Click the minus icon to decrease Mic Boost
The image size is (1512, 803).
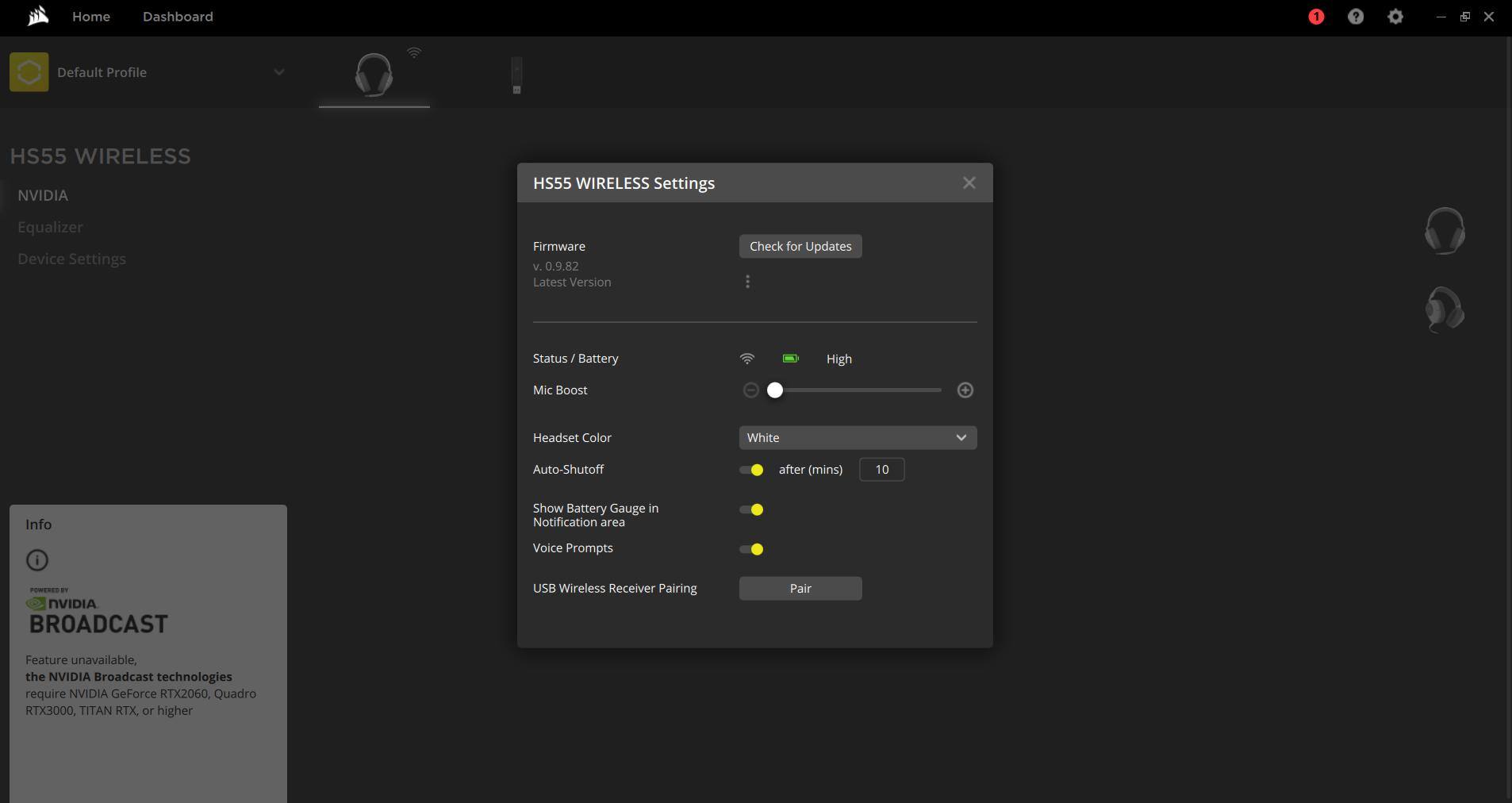(x=750, y=390)
